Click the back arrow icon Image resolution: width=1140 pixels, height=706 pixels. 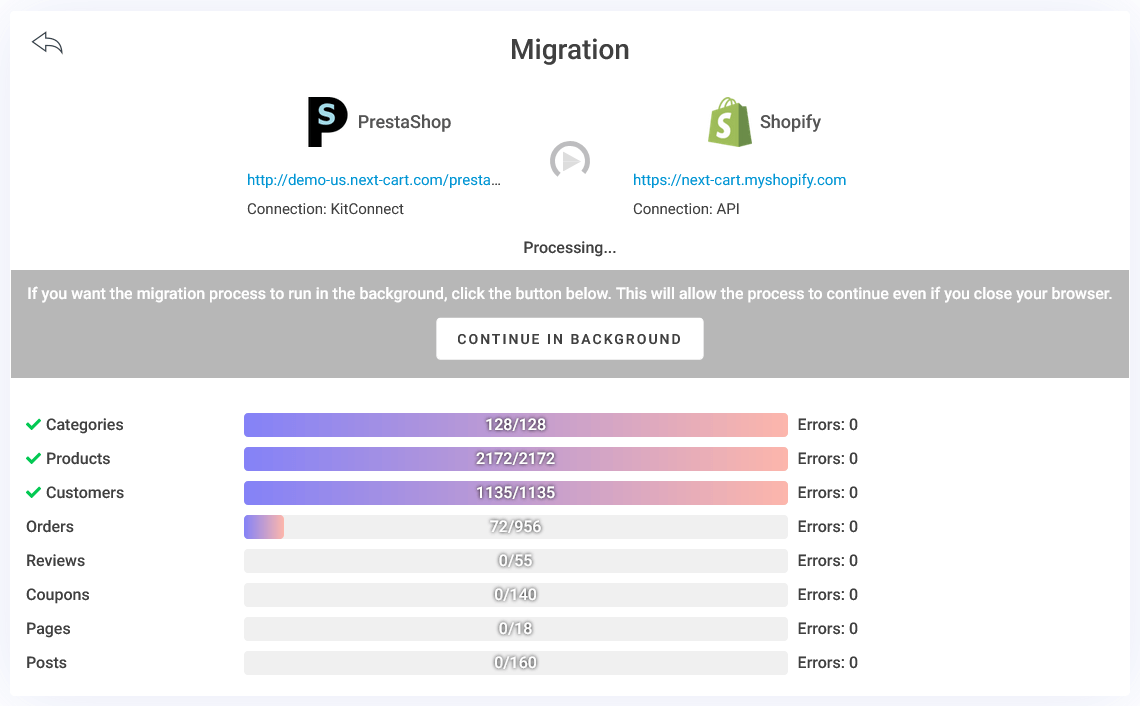pos(47,43)
